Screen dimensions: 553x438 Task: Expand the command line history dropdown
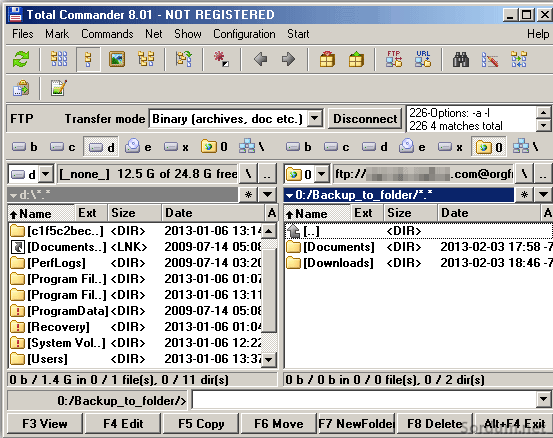543,400
